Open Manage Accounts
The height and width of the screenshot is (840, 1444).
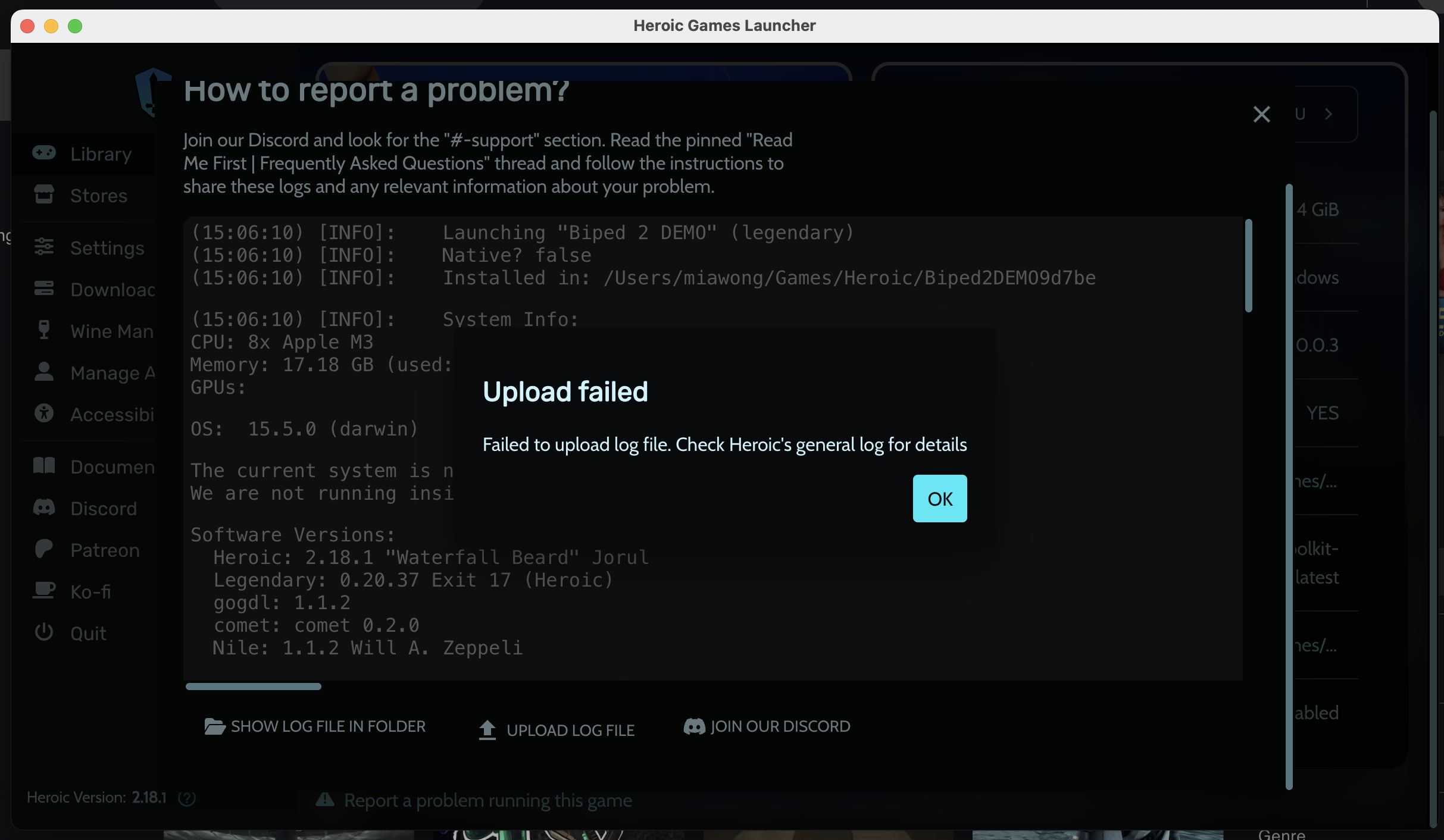113,373
